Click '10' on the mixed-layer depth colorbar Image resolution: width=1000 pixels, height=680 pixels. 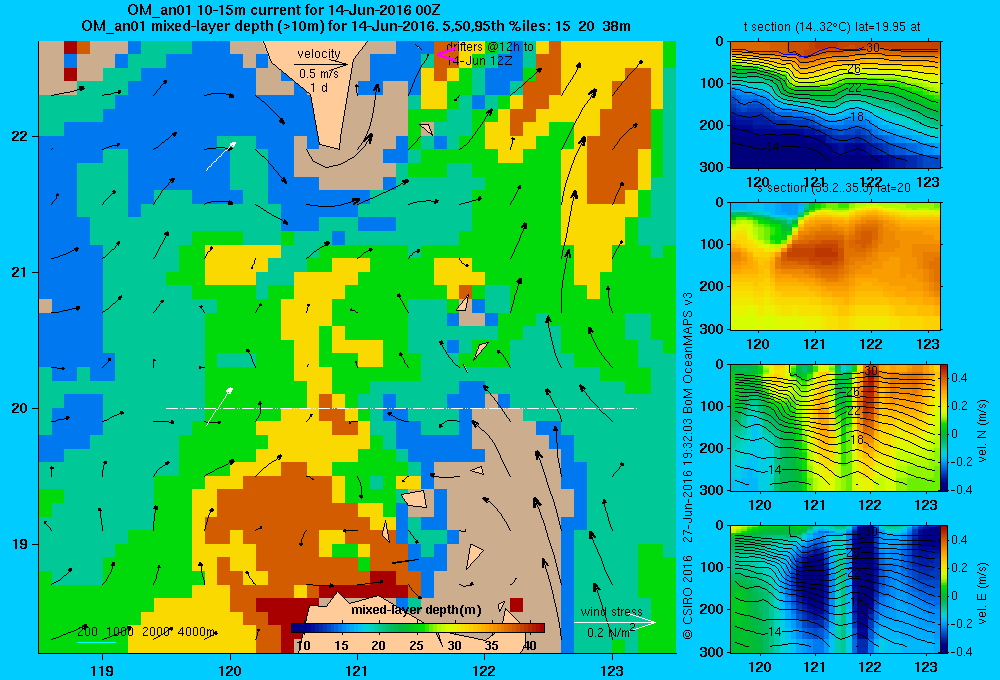(x=304, y=646)
